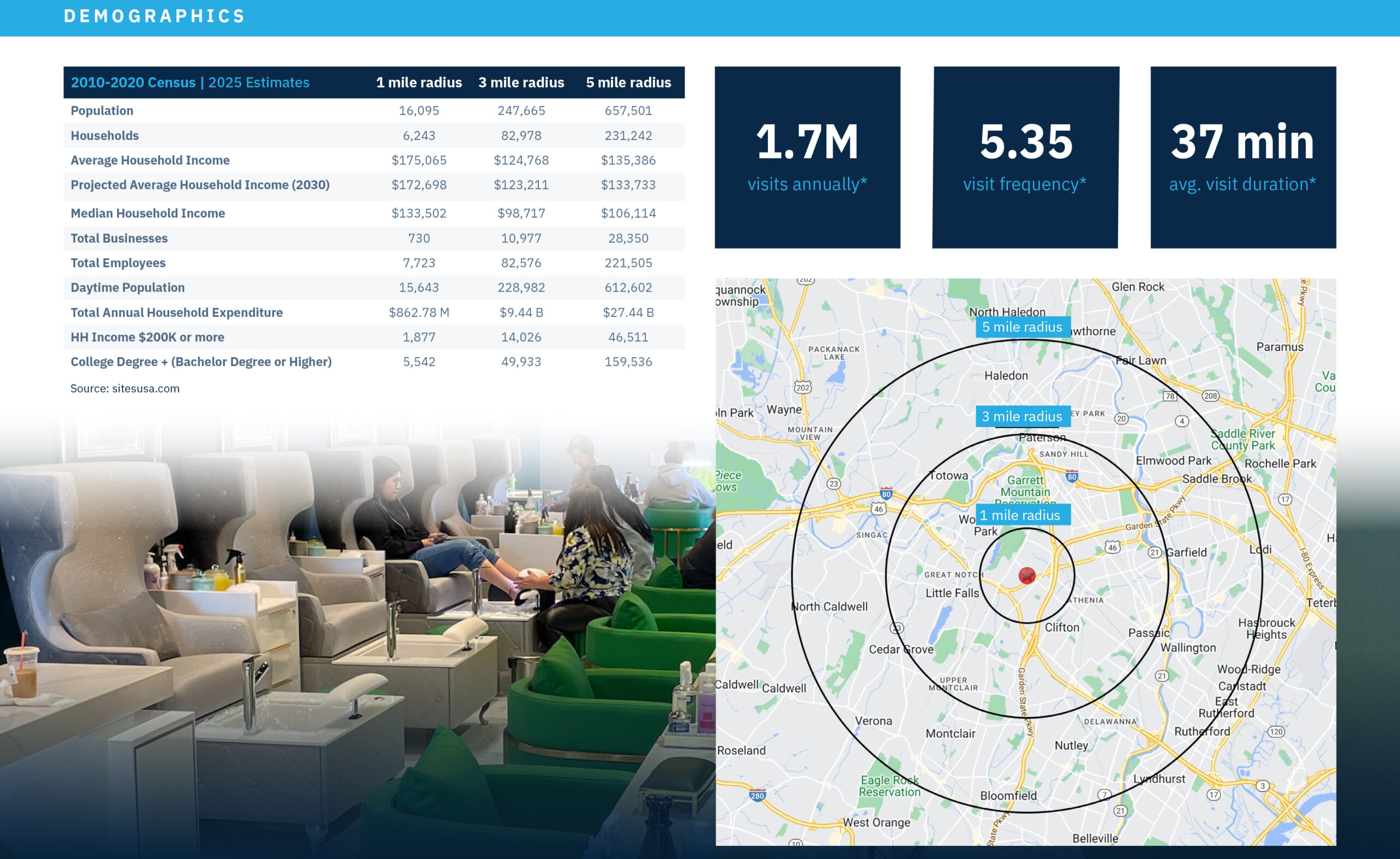
Task: Click the Route 202 shield near Packanack Lake
Action: (802, 388)
